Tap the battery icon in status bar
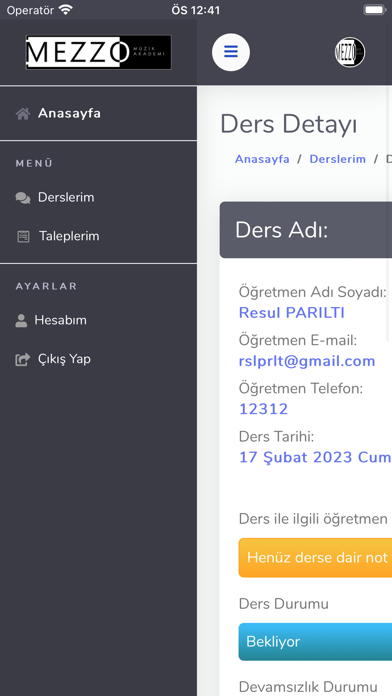 click(x=374, y=10)
